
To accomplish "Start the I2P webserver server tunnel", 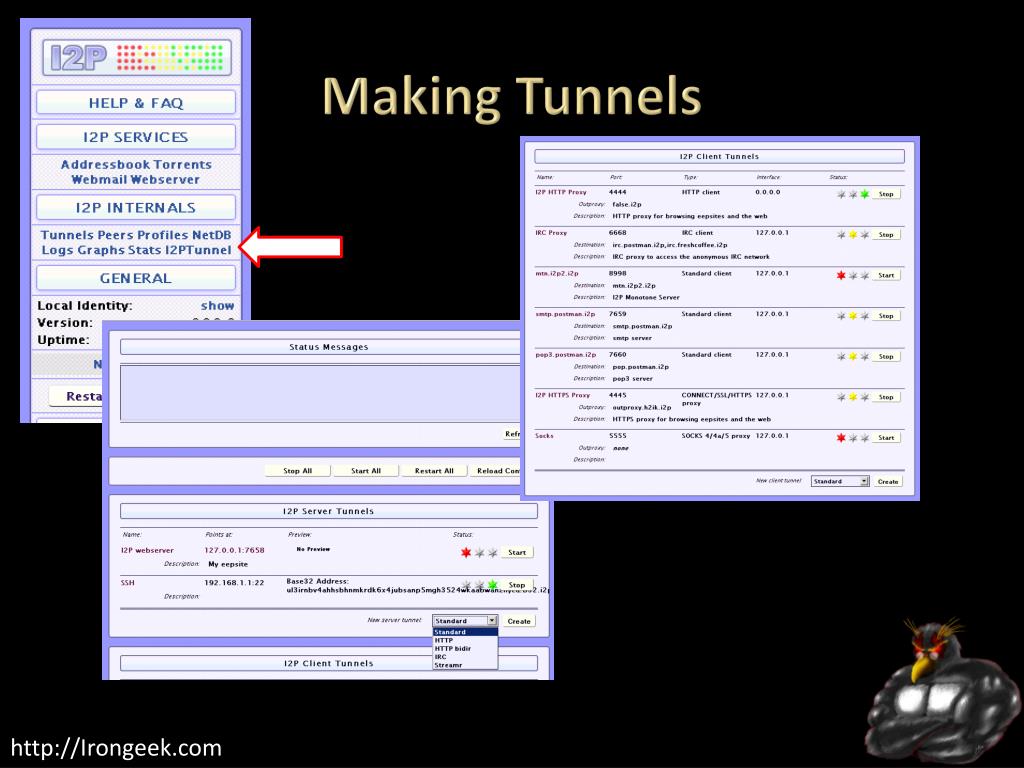I will pyautogui.click(x=517, y=552).
